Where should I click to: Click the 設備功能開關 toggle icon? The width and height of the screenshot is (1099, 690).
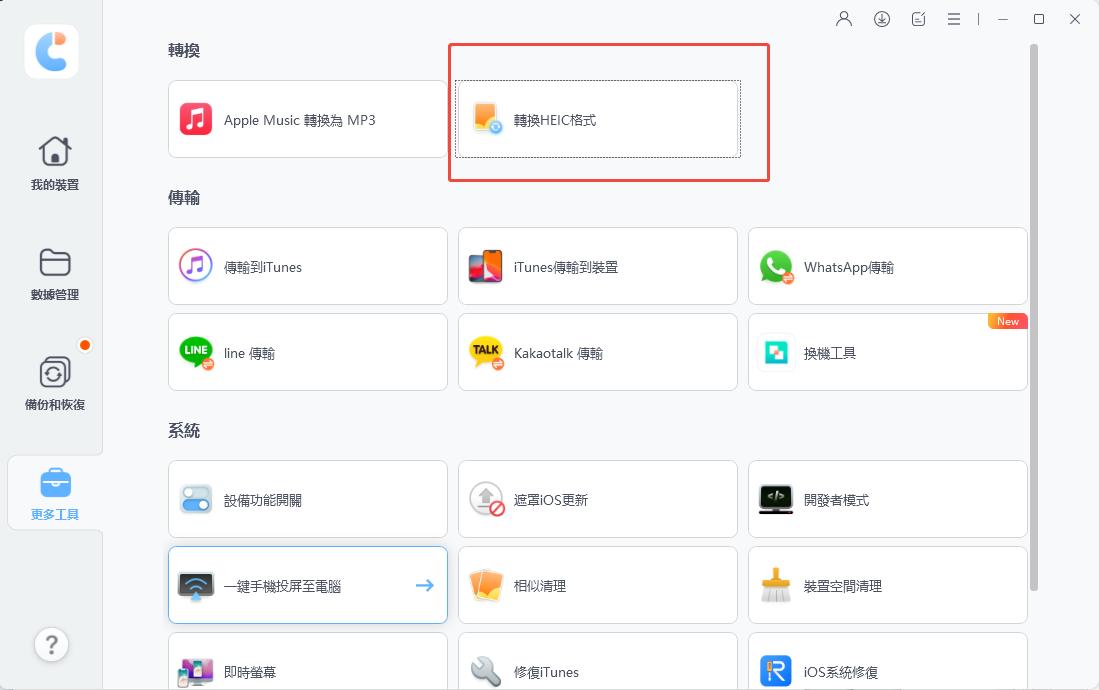196,499
